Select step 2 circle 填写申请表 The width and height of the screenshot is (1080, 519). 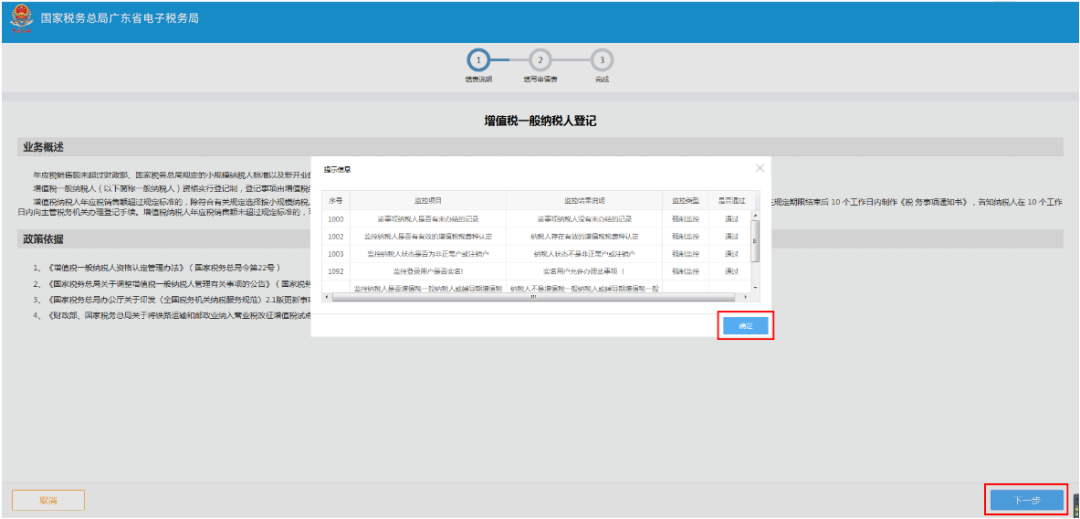[540, 61]
